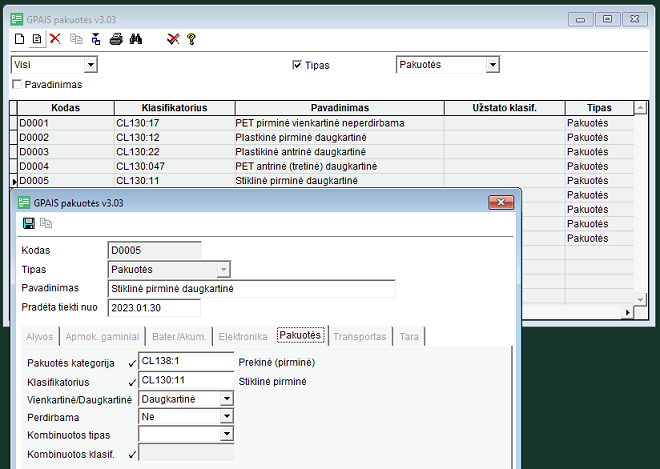Click 'Plastikinė antrinė daugkartinė' cell

340,152
